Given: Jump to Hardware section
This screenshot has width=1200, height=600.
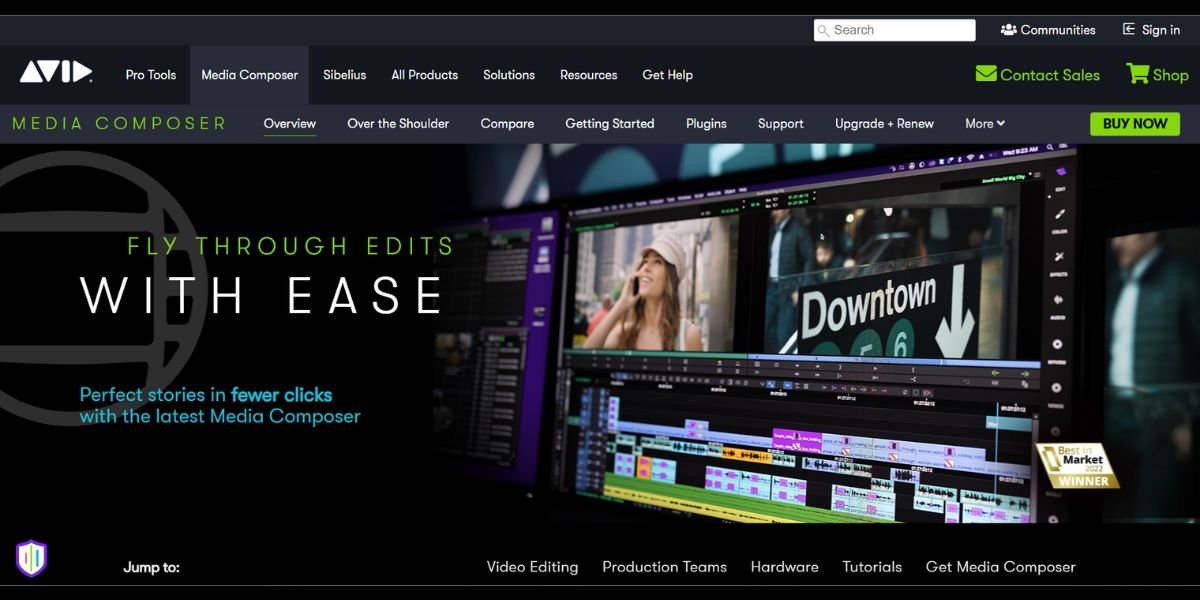Looking at the screenshot, I should pyautogui.click(x=785, y=567).
